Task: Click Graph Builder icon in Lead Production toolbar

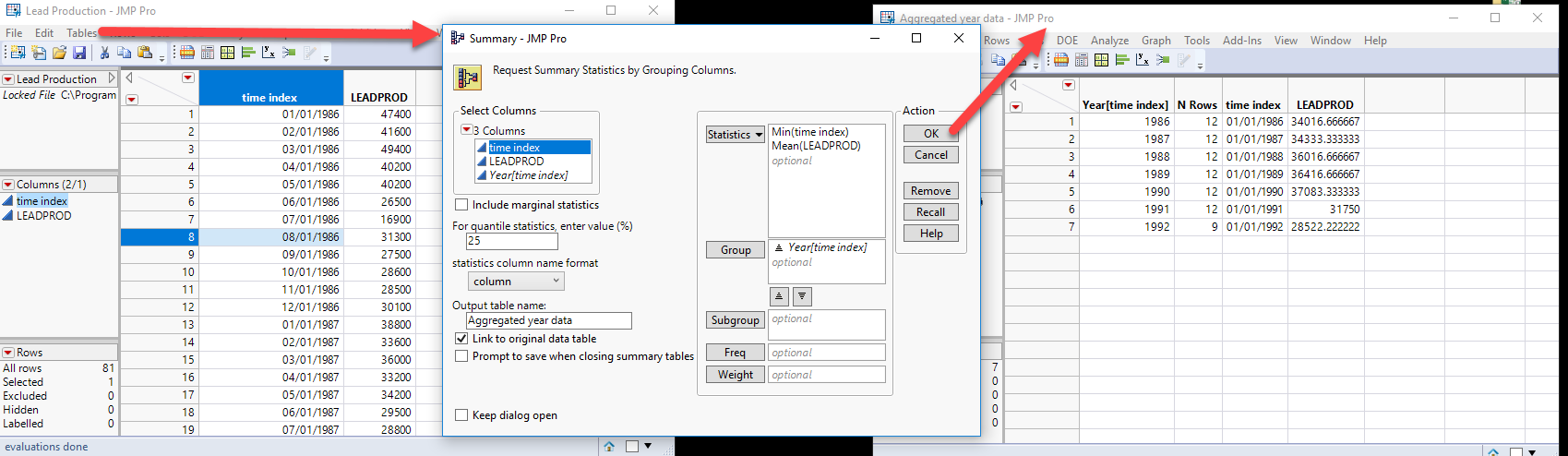Action: tap(227, 53)
